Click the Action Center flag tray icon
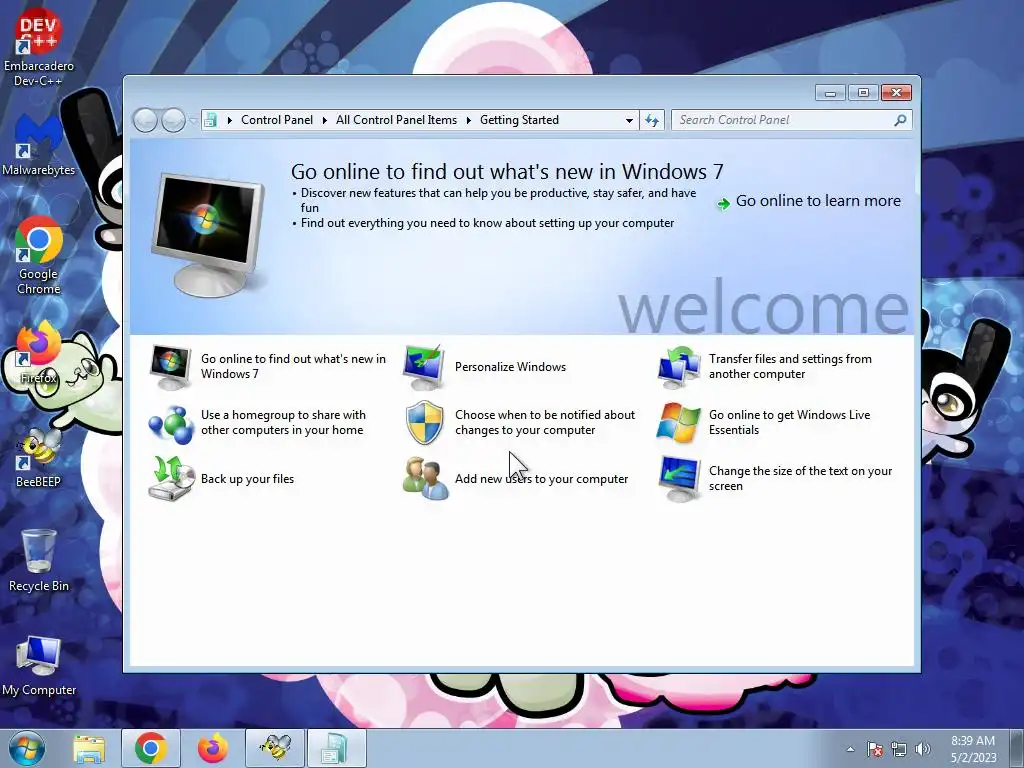Screen dimensions: 1024x768 click(x=874, y=749)
